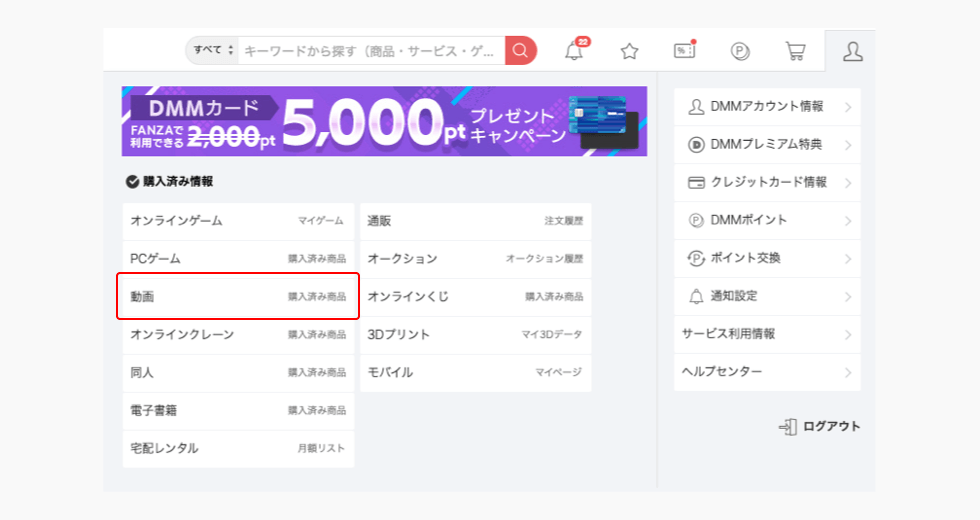The height and width of the screenshot is (520, 980).
Task: Click the DMM card 5,000pt campaign banner
Action: 384,121
